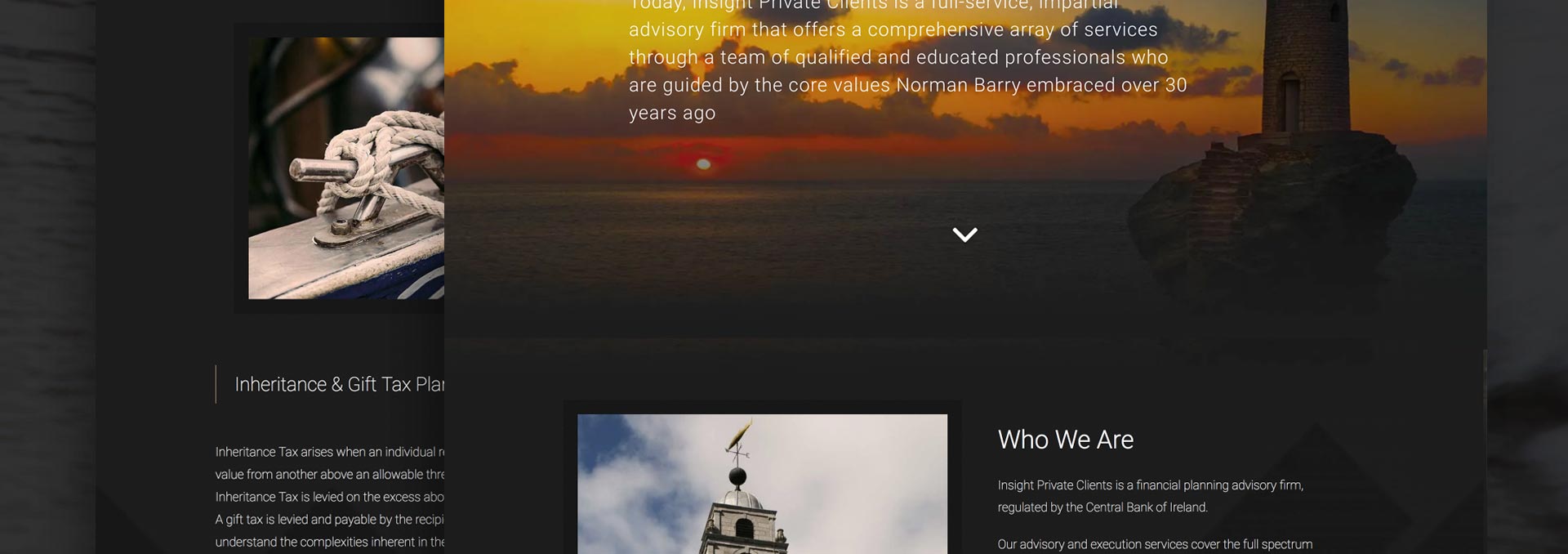Select the 'Who We Are' heading

[1065, 440]
